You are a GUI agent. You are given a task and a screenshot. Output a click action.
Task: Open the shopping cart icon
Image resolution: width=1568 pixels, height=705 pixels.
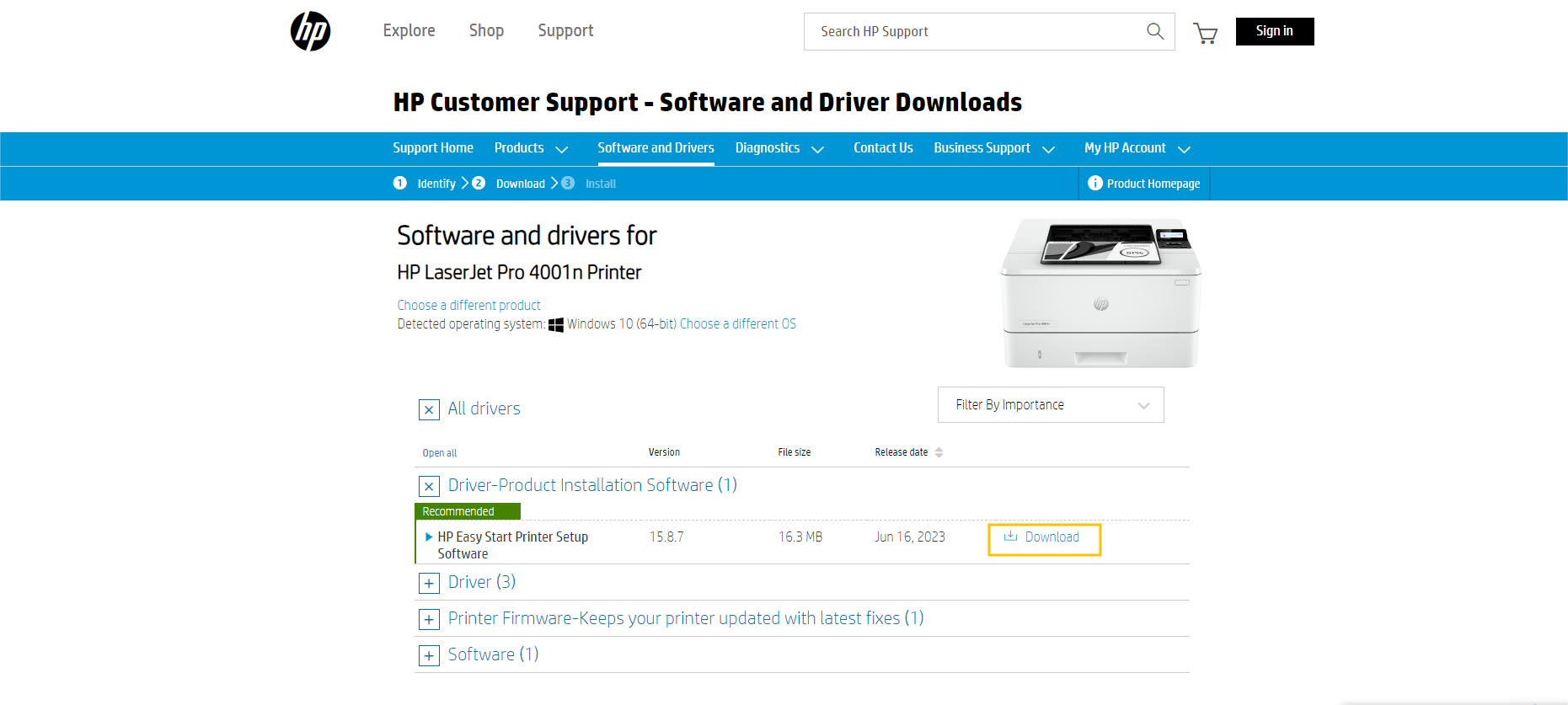point(1206,33)
